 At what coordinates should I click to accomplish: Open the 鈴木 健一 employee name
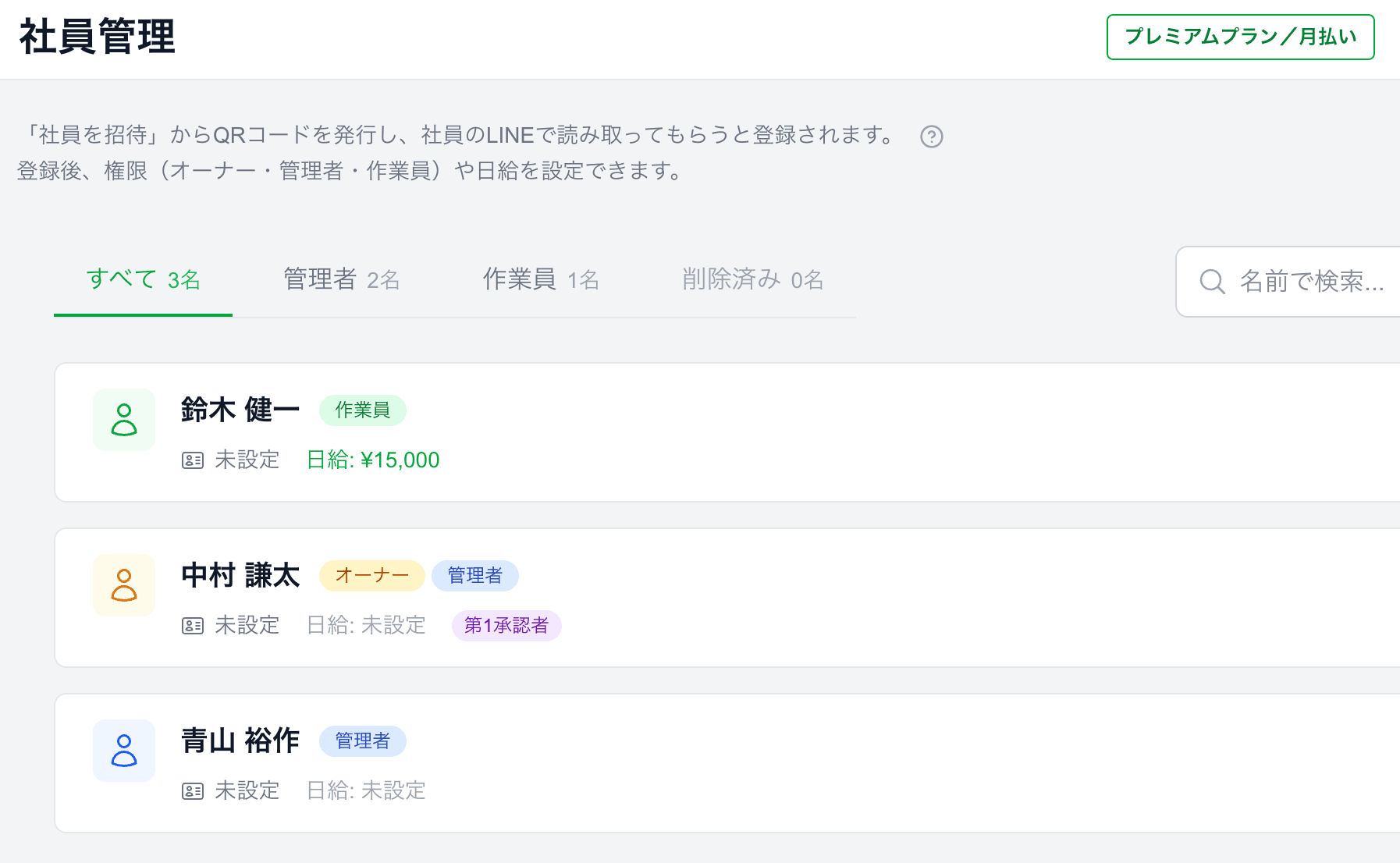[x=240, y=410]
